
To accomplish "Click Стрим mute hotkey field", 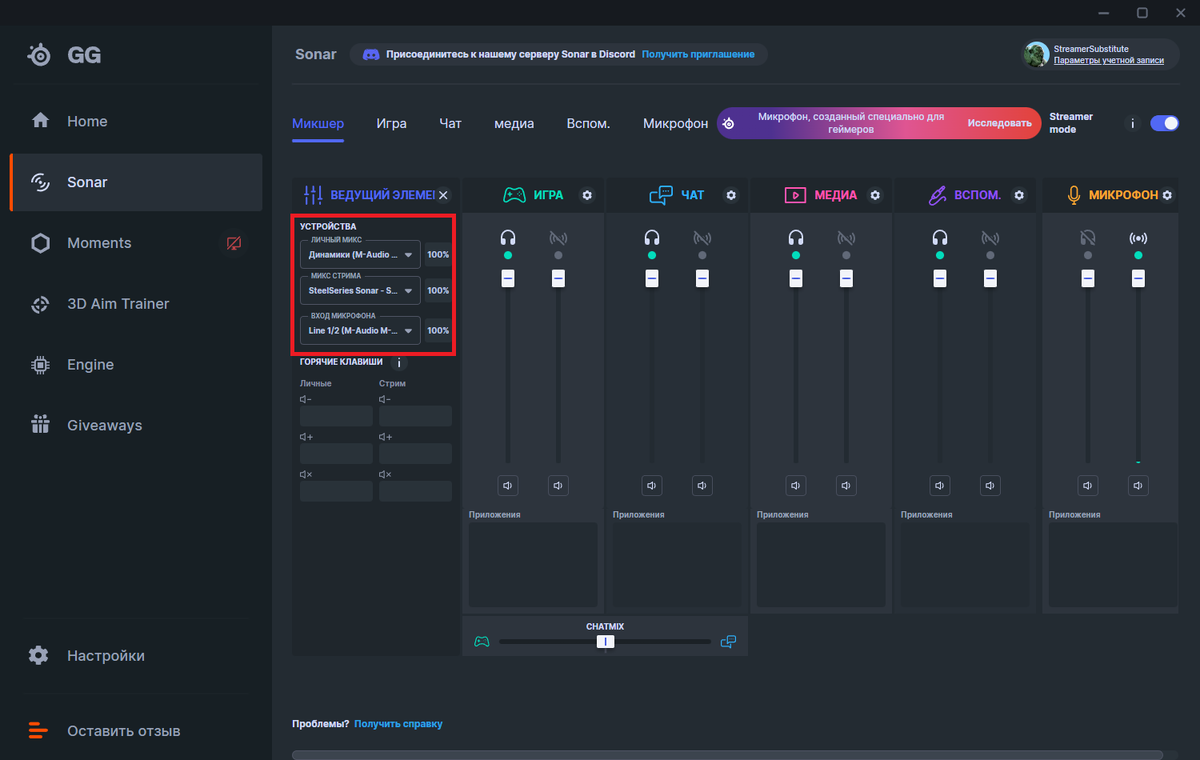I will (x=415, y=491).
